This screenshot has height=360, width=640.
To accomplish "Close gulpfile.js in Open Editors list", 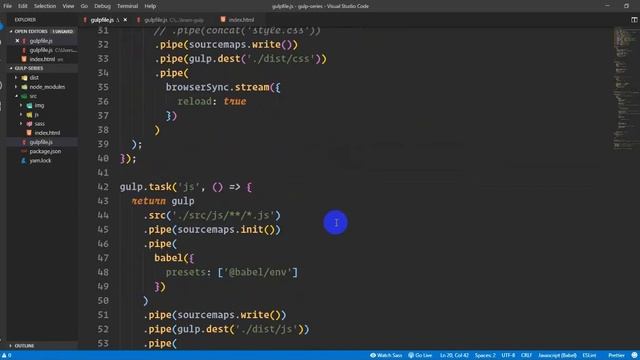I will (17, 41).
